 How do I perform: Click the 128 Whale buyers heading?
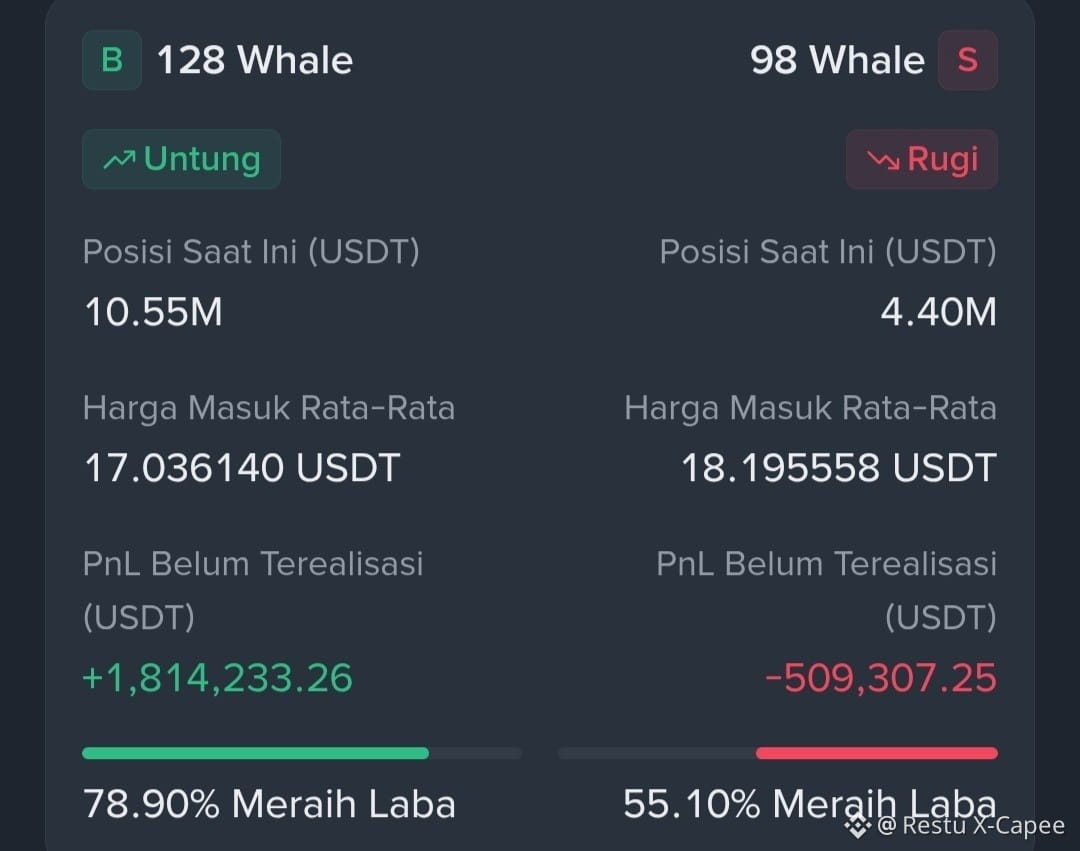[255, 60]
